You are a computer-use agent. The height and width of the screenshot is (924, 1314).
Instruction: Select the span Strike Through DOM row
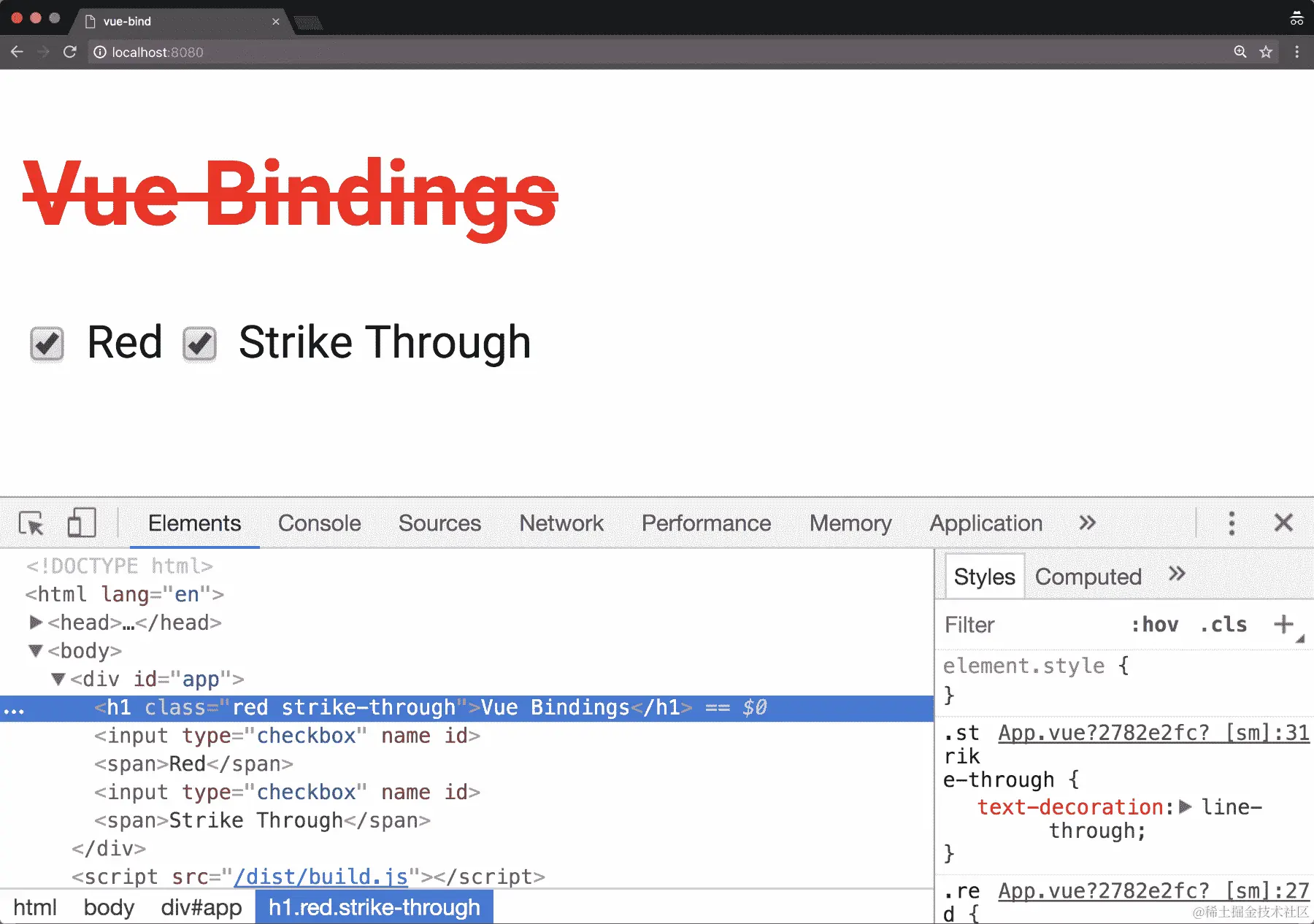pyautogui.click(x=467, y=820)
